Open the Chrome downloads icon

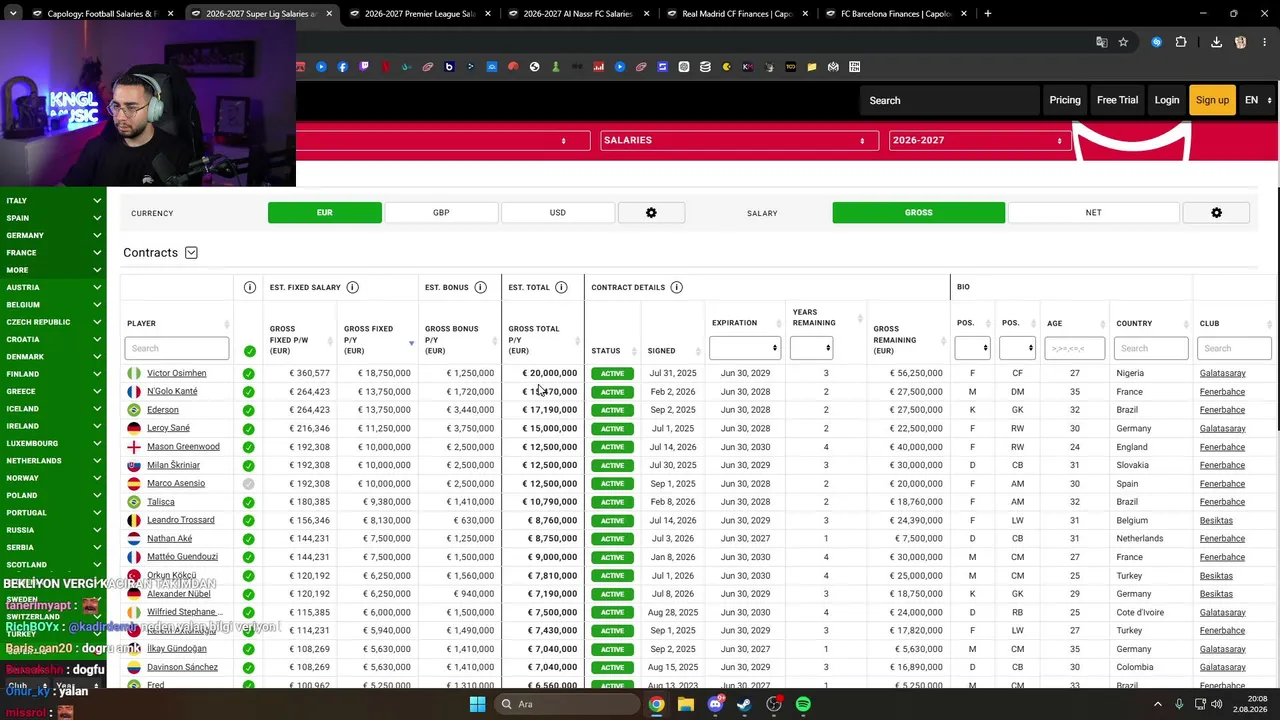pos(1216,42)
